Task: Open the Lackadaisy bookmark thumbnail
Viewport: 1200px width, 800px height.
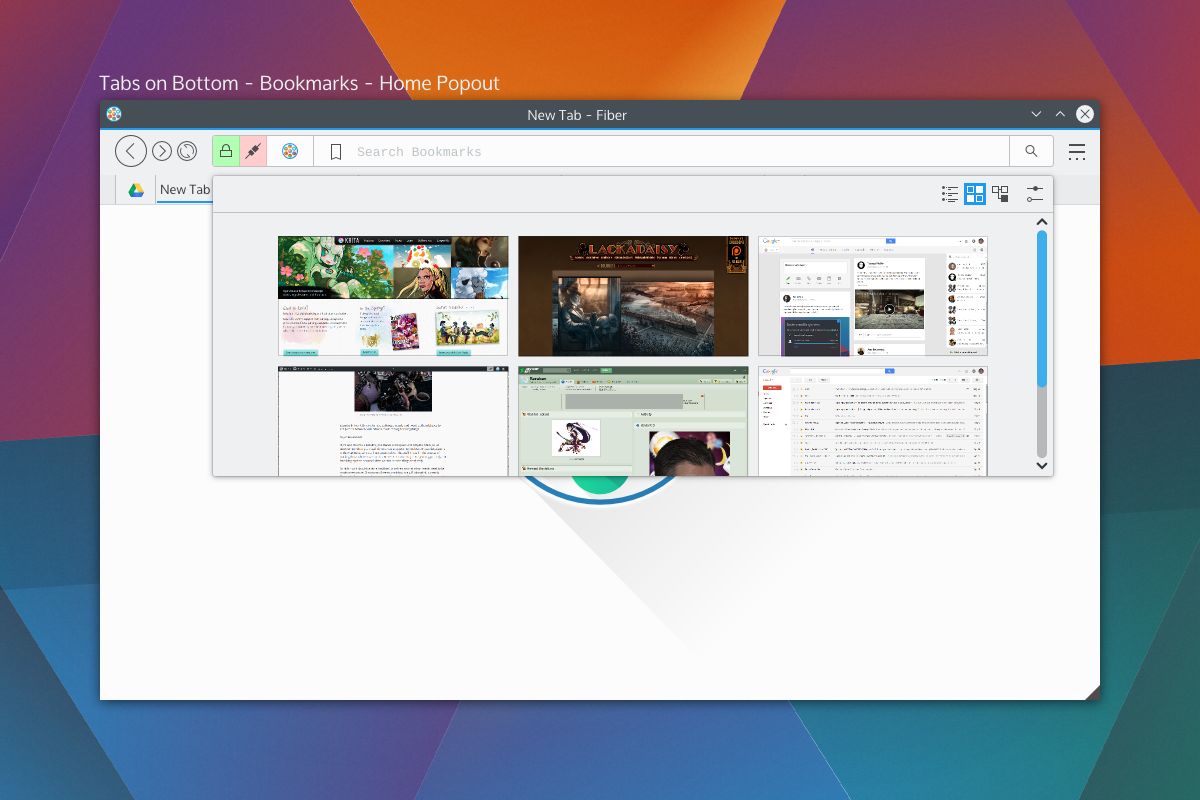Action: (x=633, y=296)
